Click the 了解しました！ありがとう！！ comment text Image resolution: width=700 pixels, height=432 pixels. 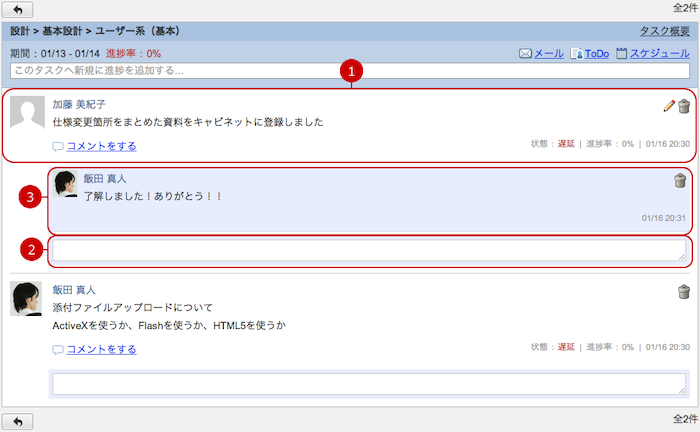click(x=153, y=196)
